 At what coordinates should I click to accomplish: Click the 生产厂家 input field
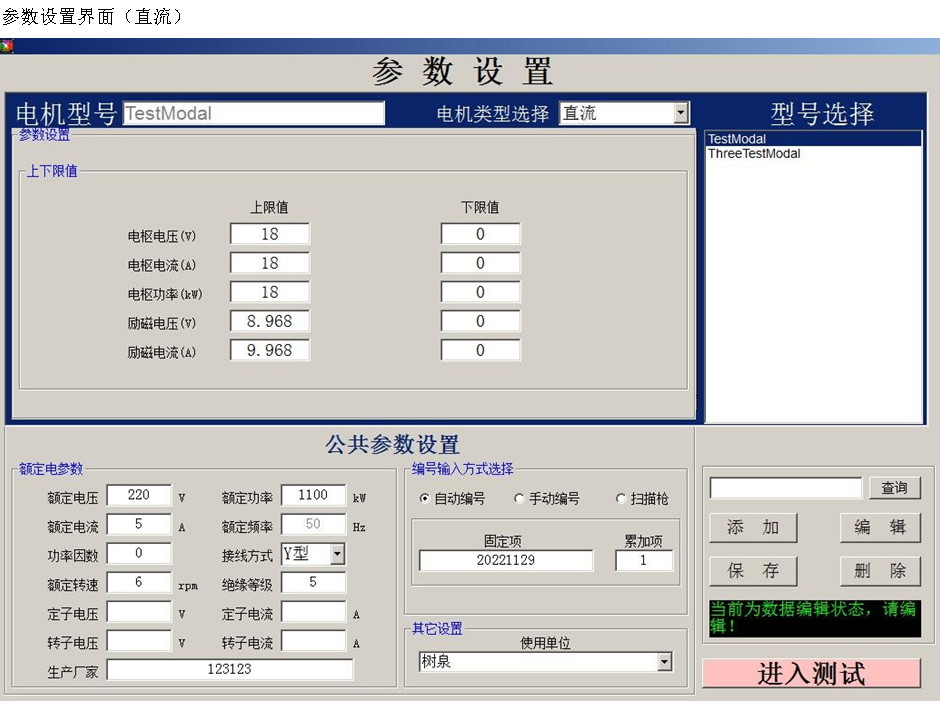point(229,669)
